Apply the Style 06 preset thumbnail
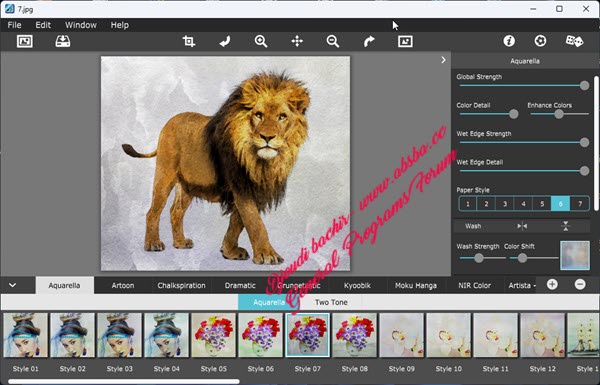 point(261,335)
